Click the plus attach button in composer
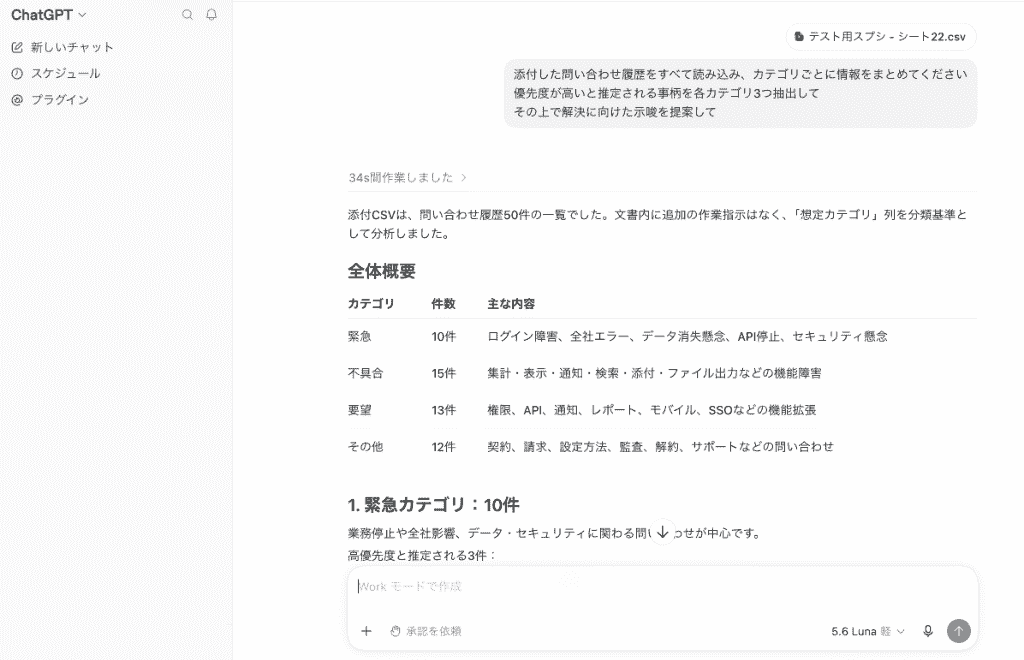 pyautogui.click(x=366, y=631)
